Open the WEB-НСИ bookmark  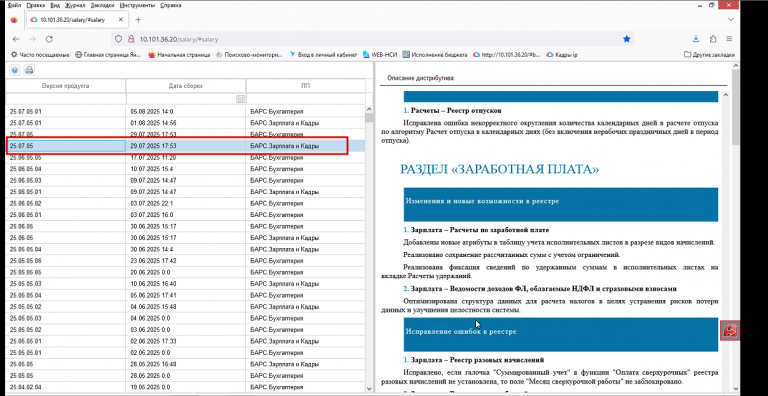coord(380,55)
